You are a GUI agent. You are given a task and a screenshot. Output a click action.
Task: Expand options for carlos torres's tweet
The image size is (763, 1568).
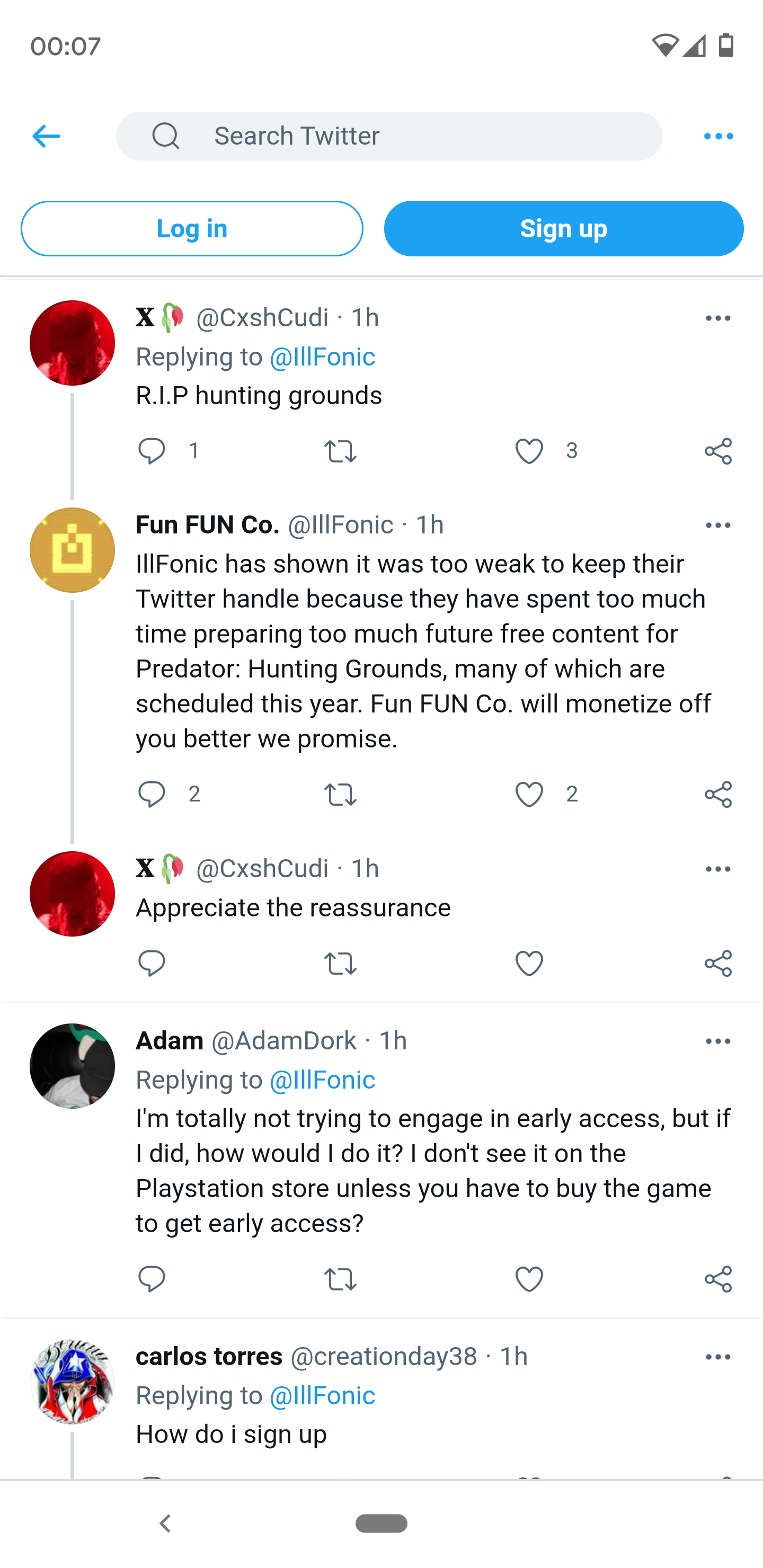click(x=718, y=1357)
